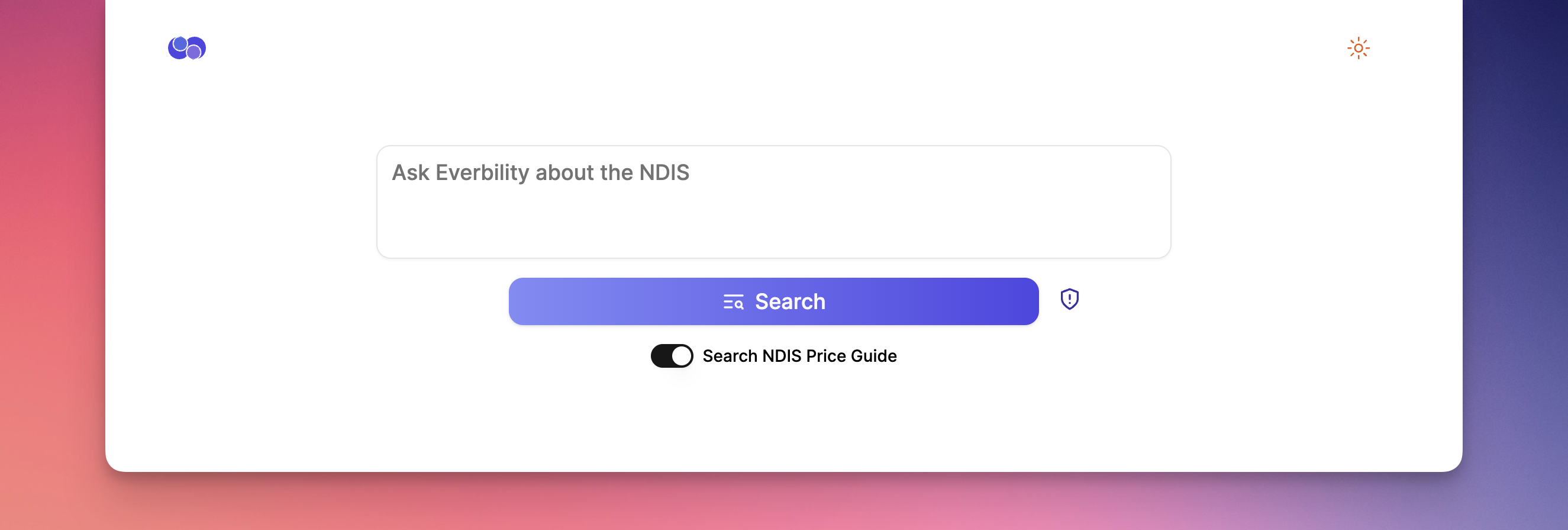
Task: Toggle the white knob of the switch
Action: (x=682, y=356)
